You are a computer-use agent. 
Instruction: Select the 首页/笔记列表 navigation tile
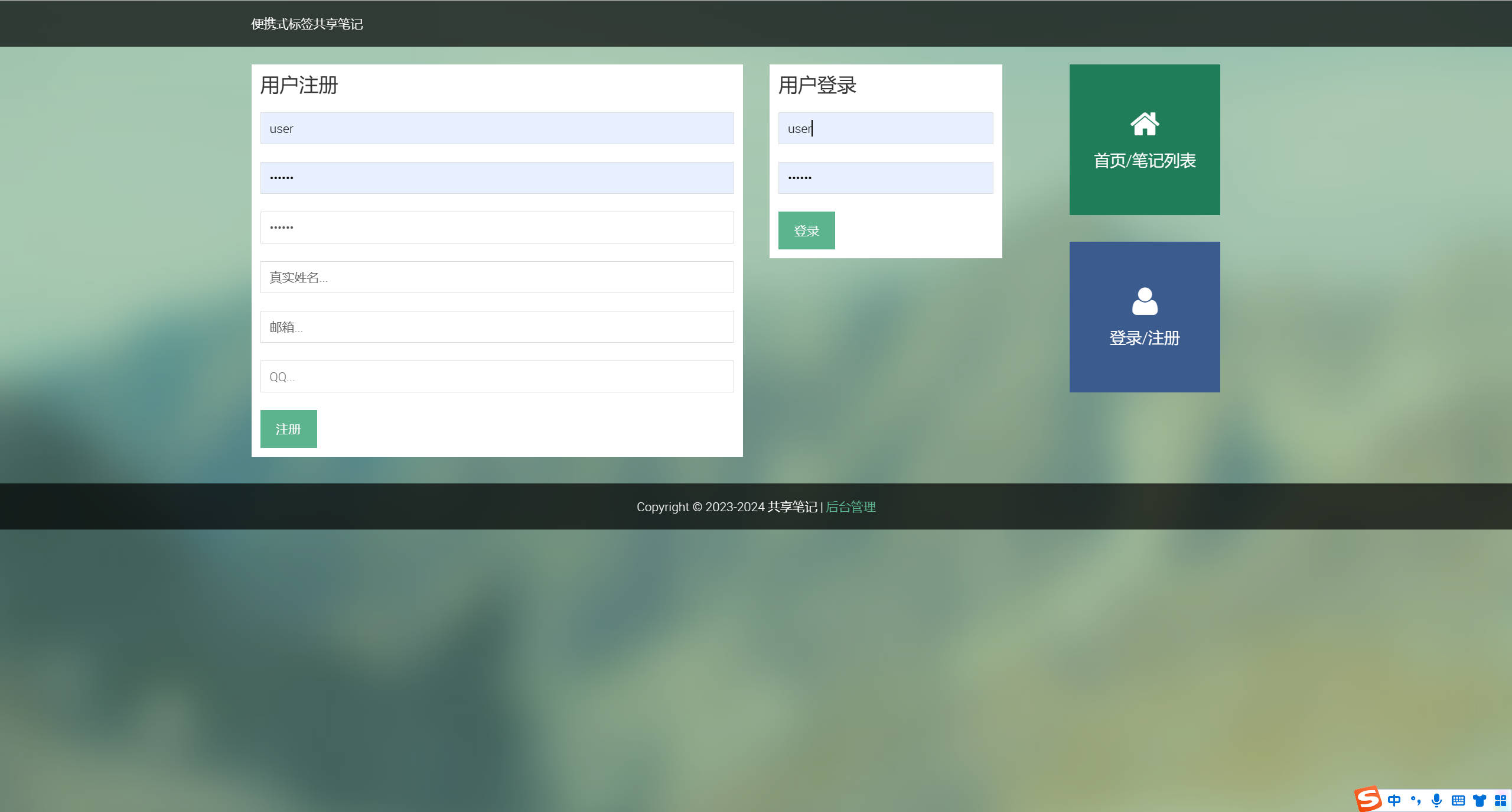pos(1144,140)
